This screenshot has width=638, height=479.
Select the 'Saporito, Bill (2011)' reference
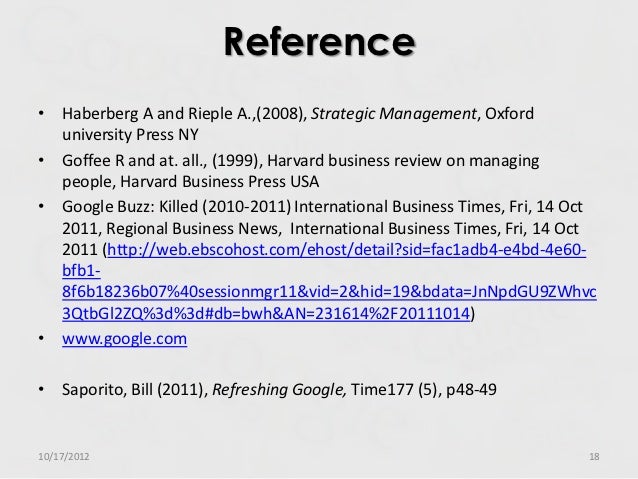pos(279,389)
